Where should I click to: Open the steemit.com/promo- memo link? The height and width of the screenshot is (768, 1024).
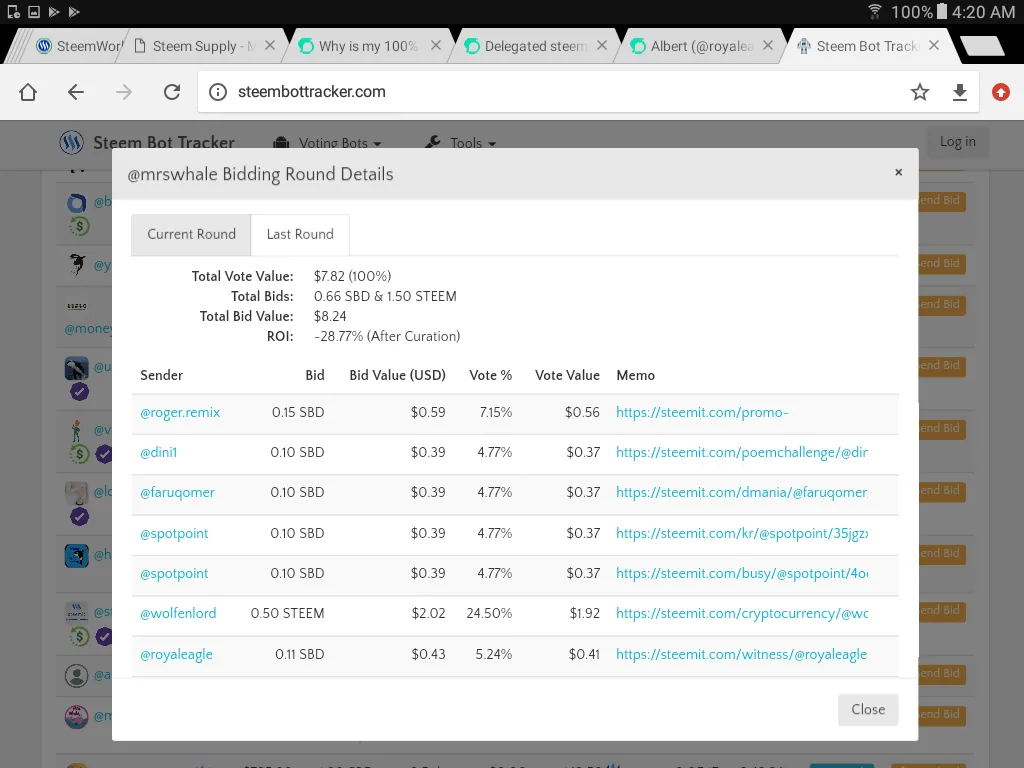click(702, 413)
